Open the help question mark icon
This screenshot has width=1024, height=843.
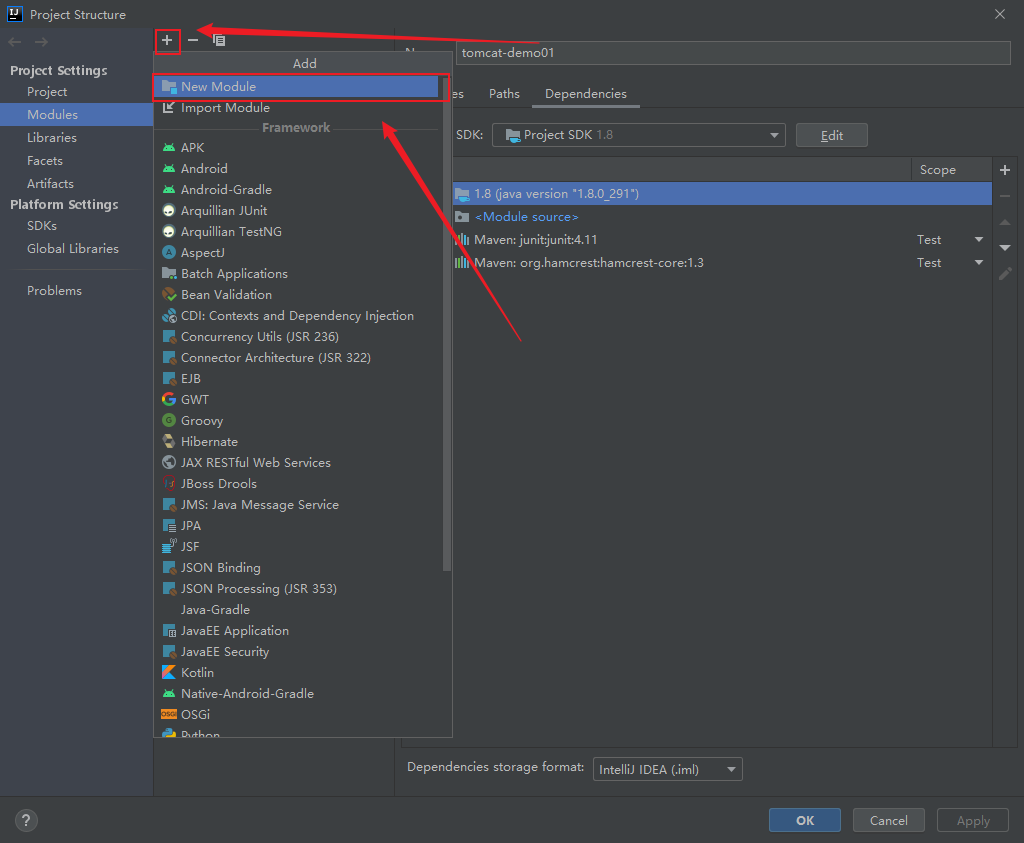[26, 820]
